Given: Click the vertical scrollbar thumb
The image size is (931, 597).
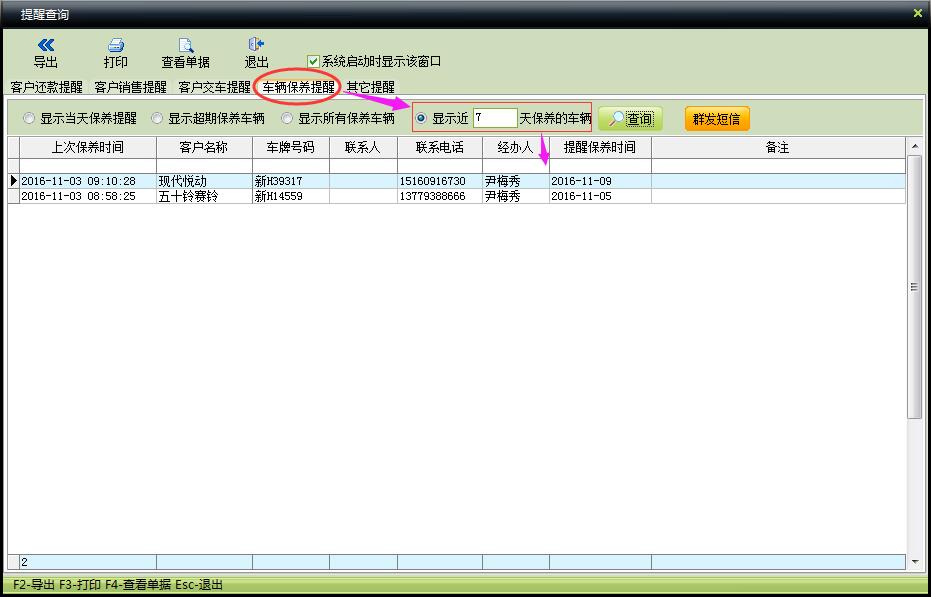Looking at the screenshot, I should pos(914,287).
